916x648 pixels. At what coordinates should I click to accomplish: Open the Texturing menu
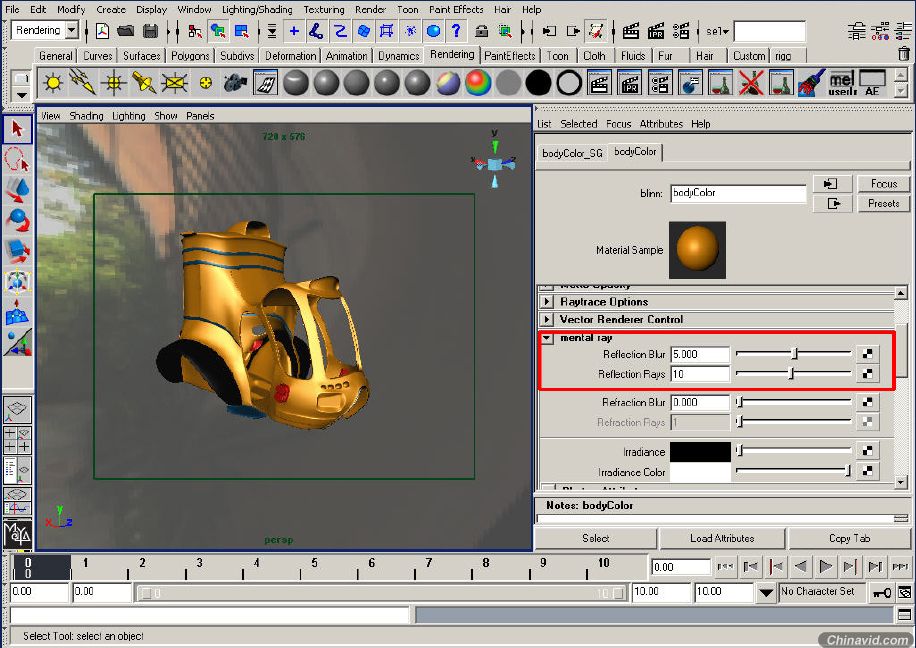[x=324, y=9]
